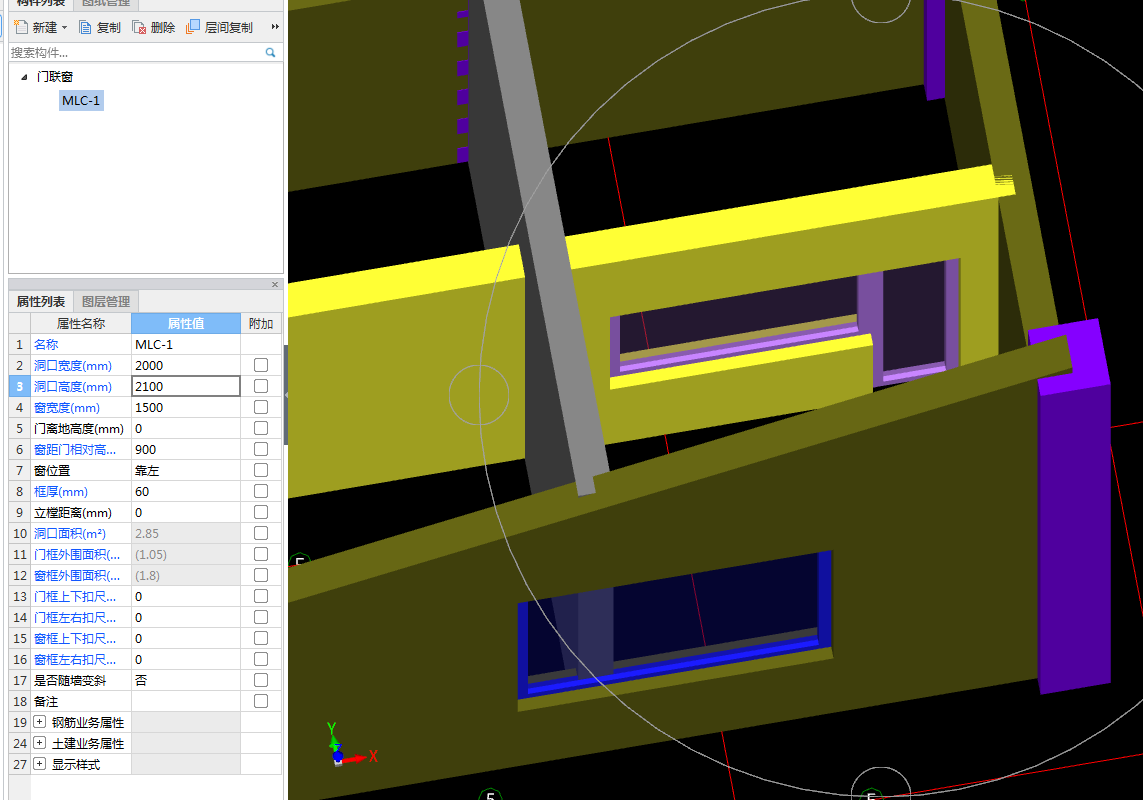Viewport: 1143px width, 800px height.
Task: Toggle the 洞口面积 附加 checkbox
Action: pyautogui.click(x=261, y=534)
